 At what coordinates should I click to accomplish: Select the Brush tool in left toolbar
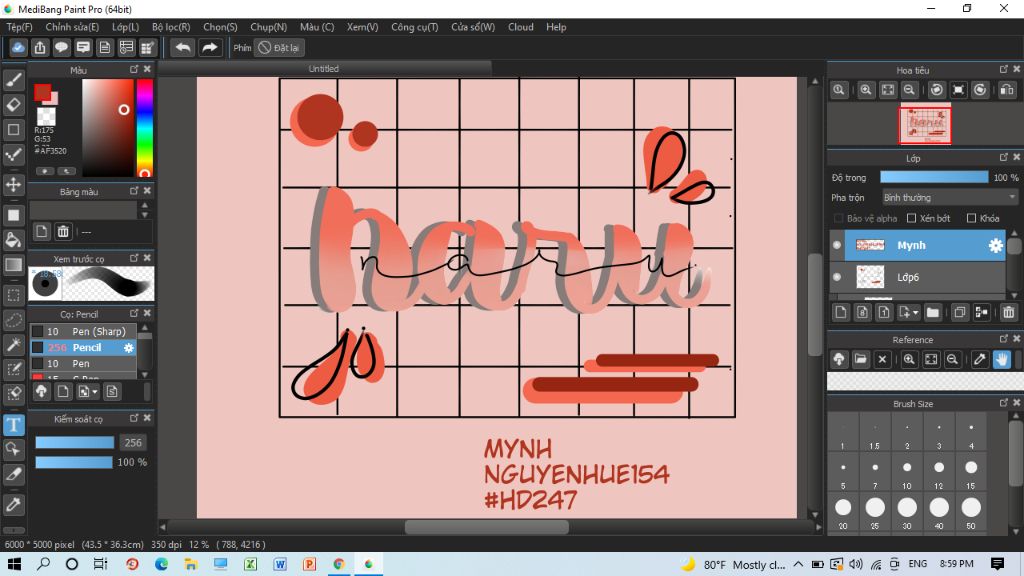[13, 80]
